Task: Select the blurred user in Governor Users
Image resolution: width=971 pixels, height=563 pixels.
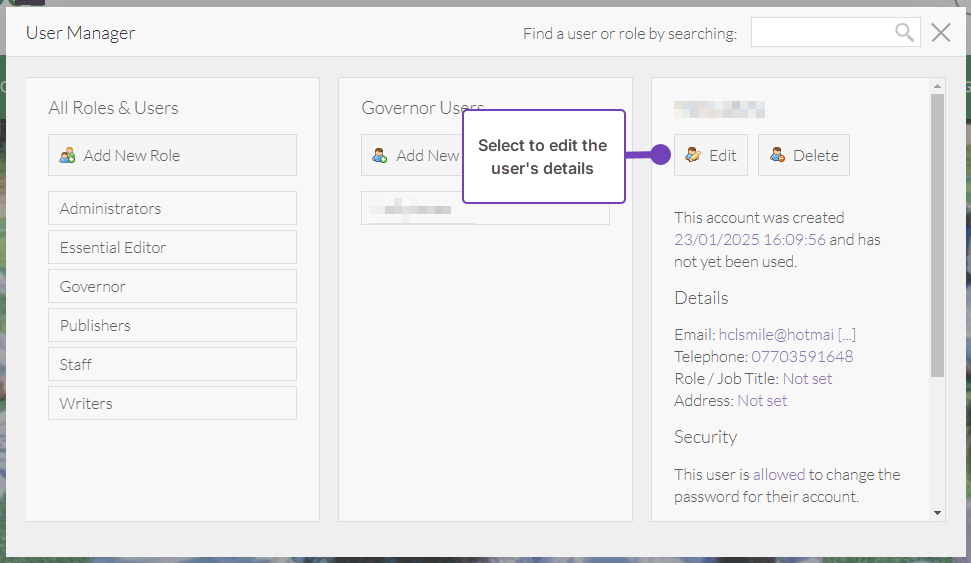Action: (x=484, y=210)
